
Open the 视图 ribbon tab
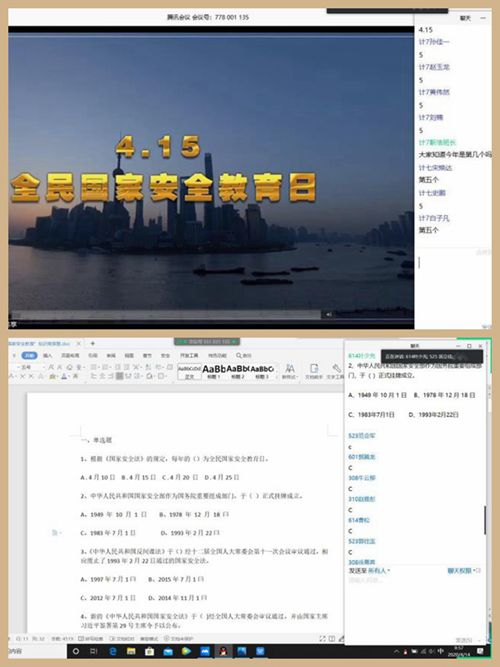pos(129,355)
